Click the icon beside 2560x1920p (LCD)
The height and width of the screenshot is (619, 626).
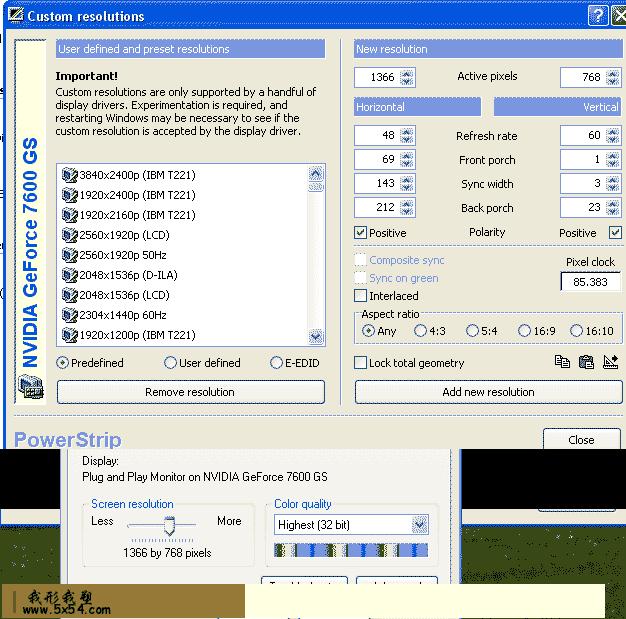(x=69, y=235)
